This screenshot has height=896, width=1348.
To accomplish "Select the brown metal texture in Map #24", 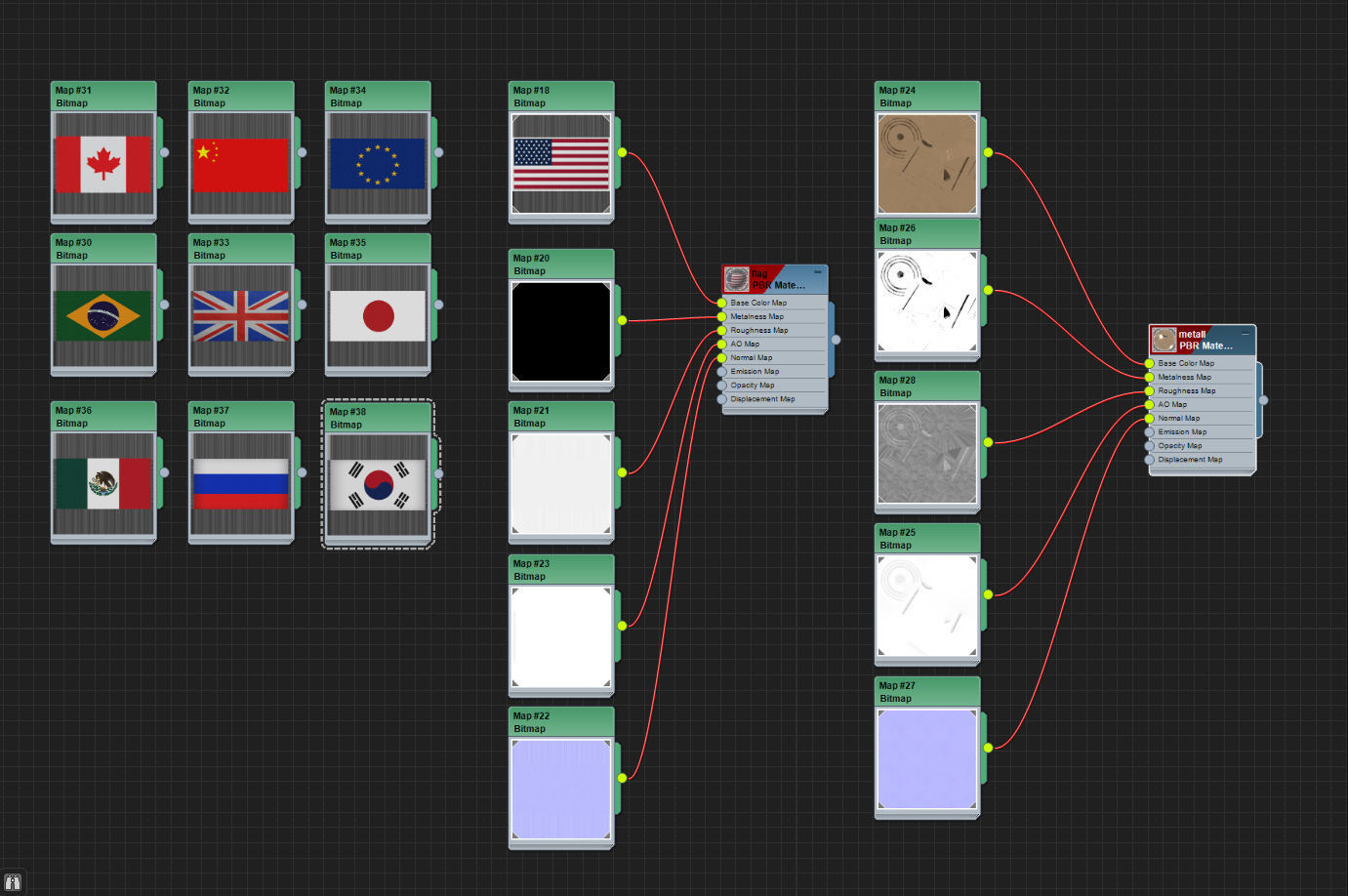I will click(x=927, y=164).
